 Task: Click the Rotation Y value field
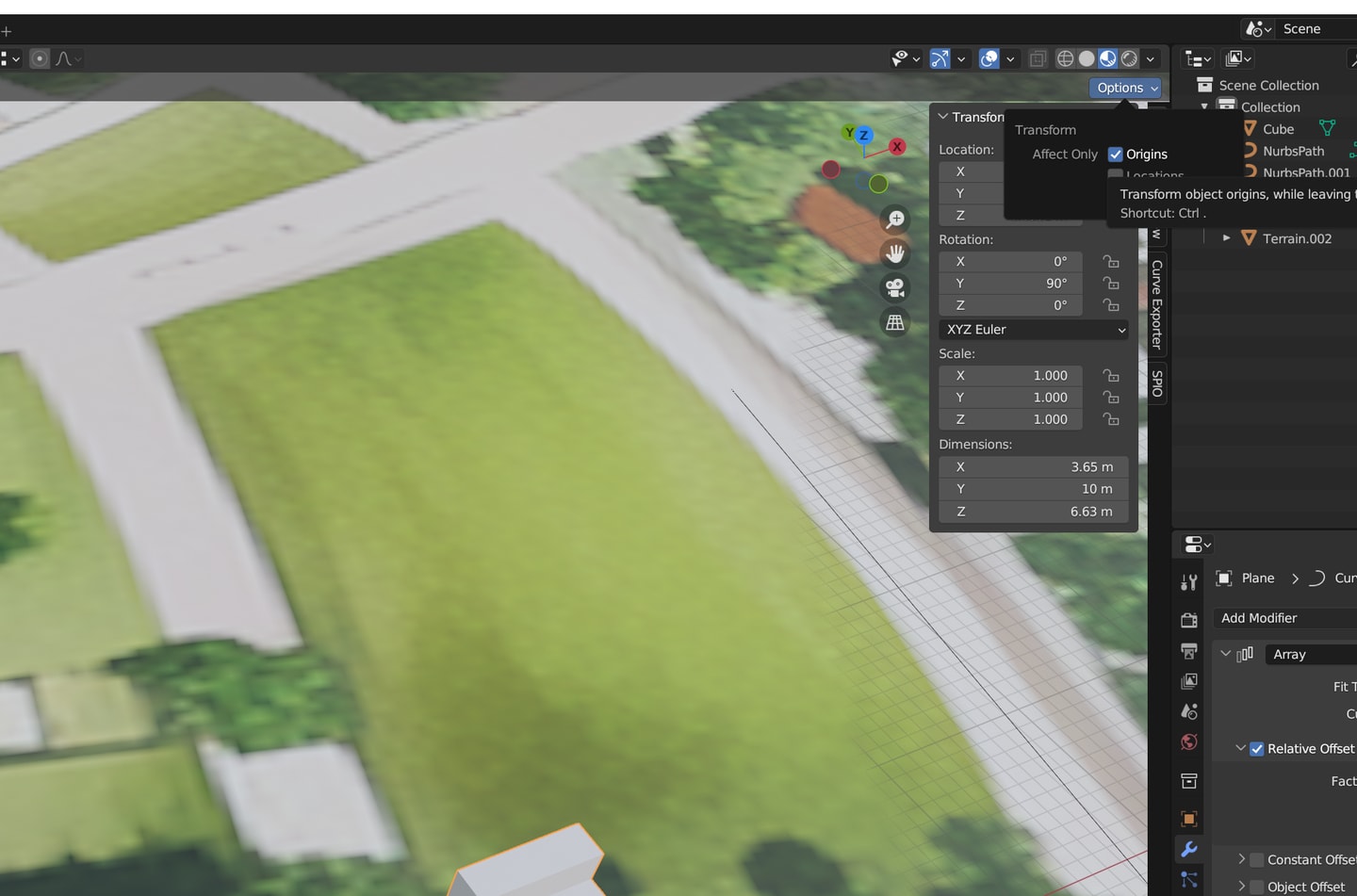[1010, 284]
